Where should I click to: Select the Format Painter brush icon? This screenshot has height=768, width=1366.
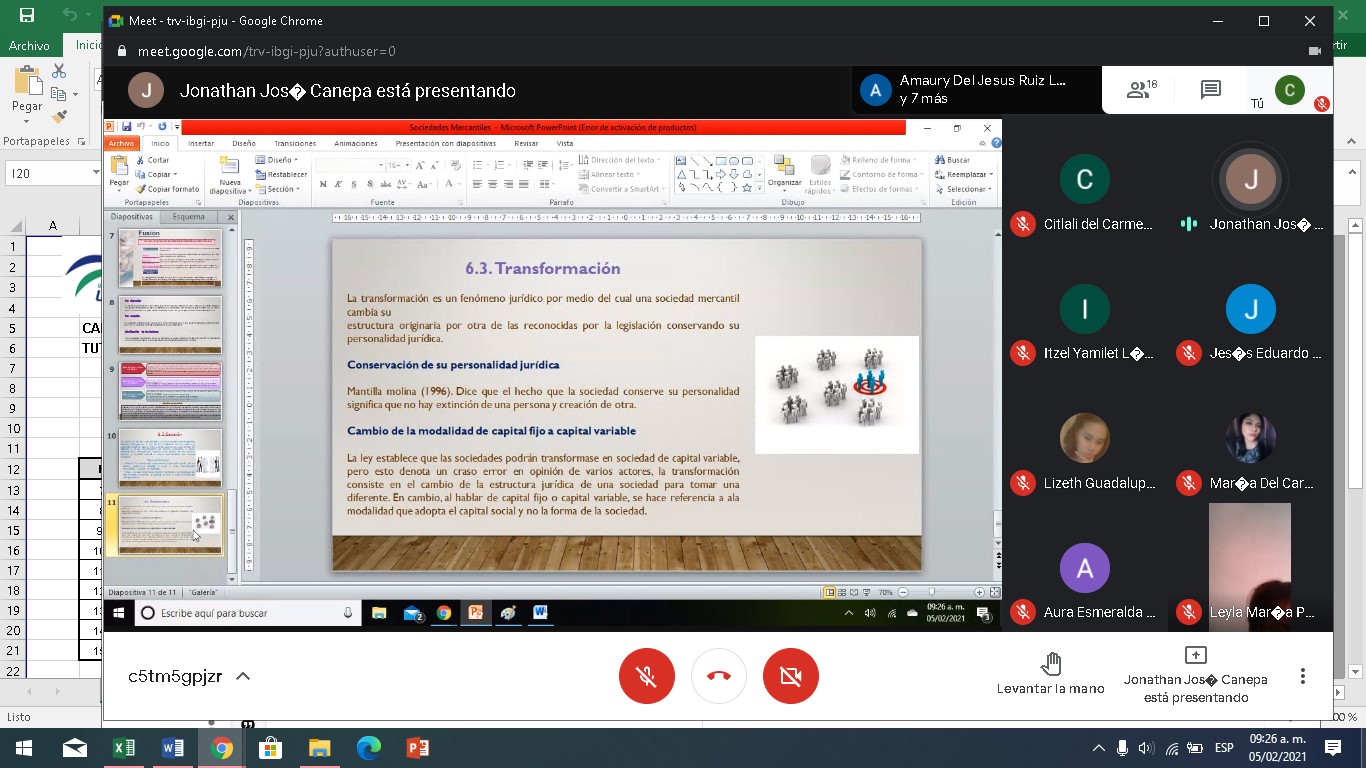59,116
